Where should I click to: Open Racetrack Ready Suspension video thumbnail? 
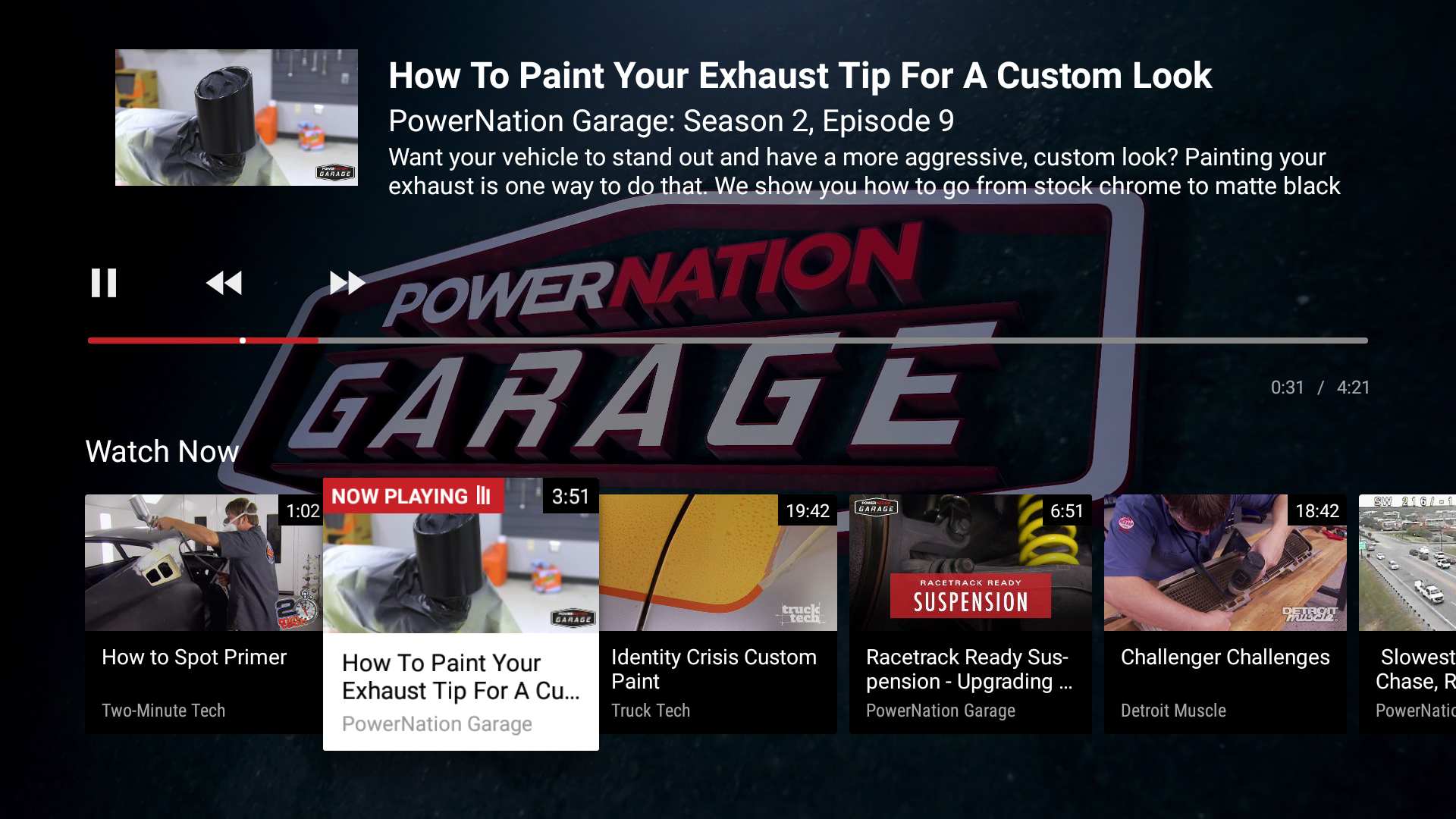971,563
